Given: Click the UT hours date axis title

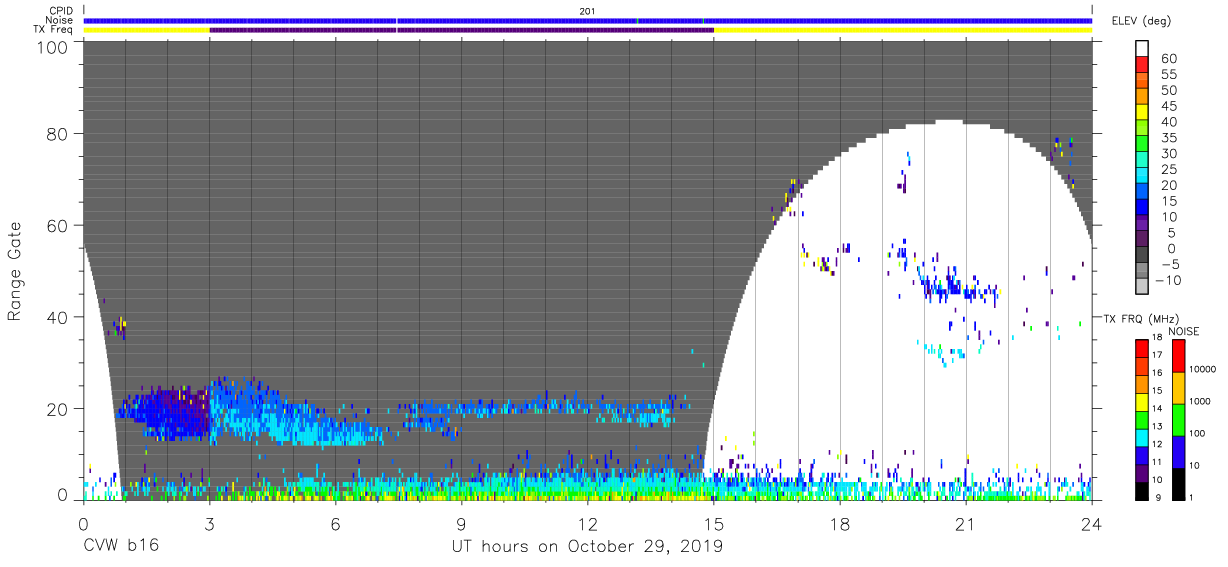Looking at the screenshot, I should click(x=586, y=547).
